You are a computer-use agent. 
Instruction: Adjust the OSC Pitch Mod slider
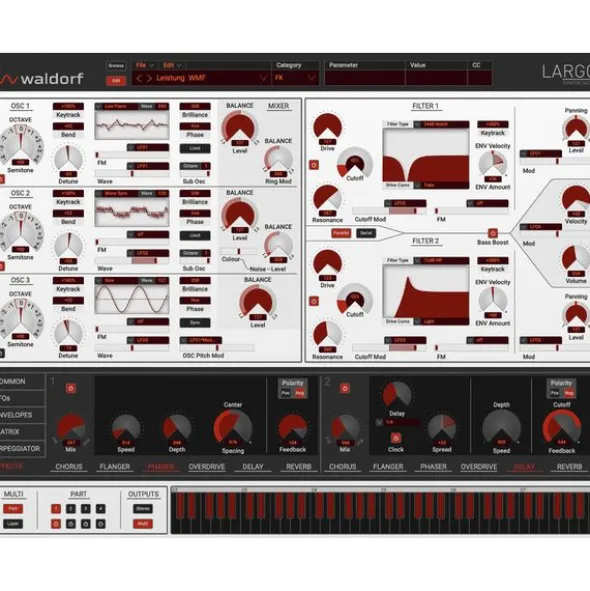point(217,348)
